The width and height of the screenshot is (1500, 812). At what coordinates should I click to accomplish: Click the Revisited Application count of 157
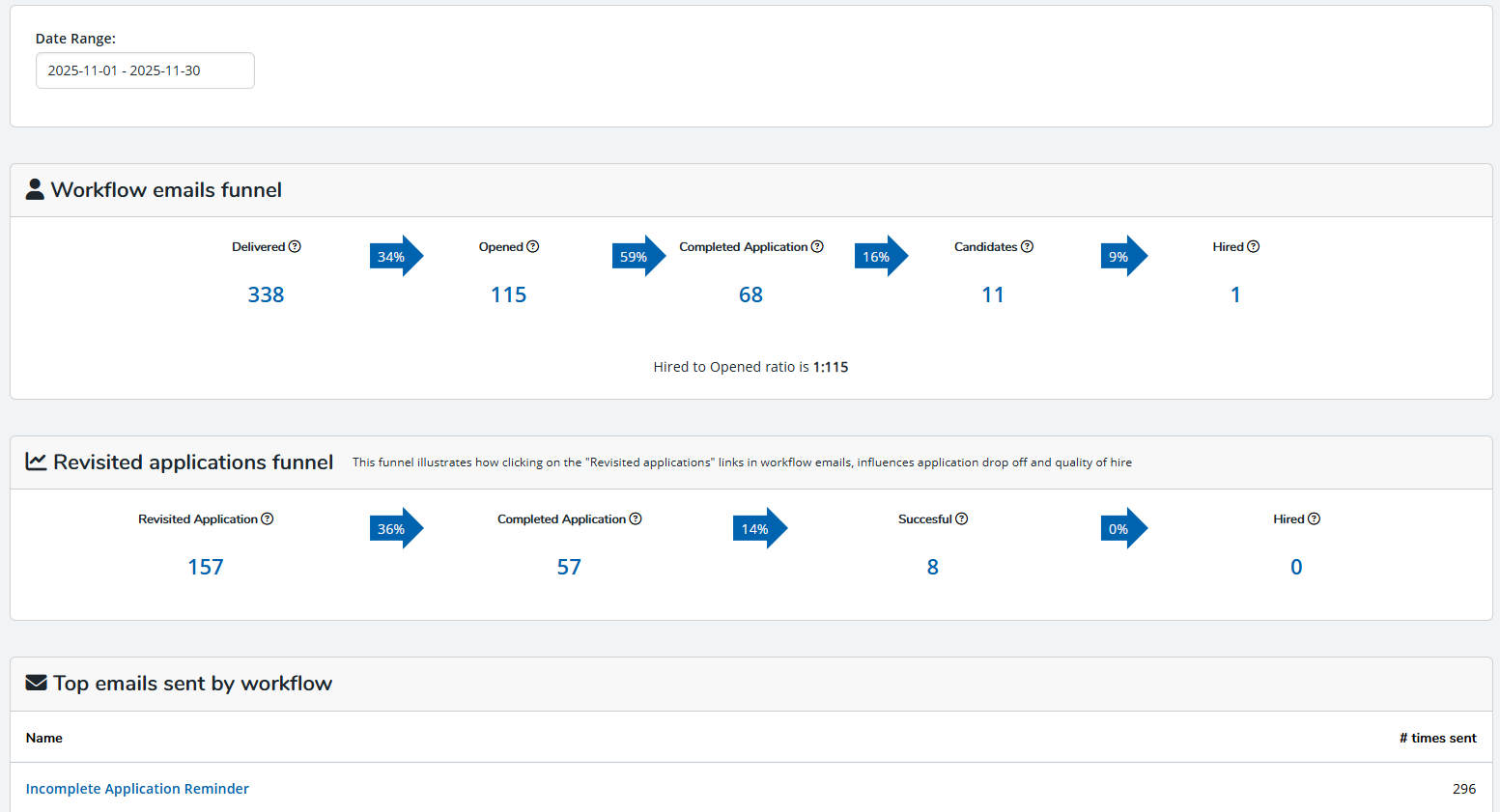tap(206, 567)
